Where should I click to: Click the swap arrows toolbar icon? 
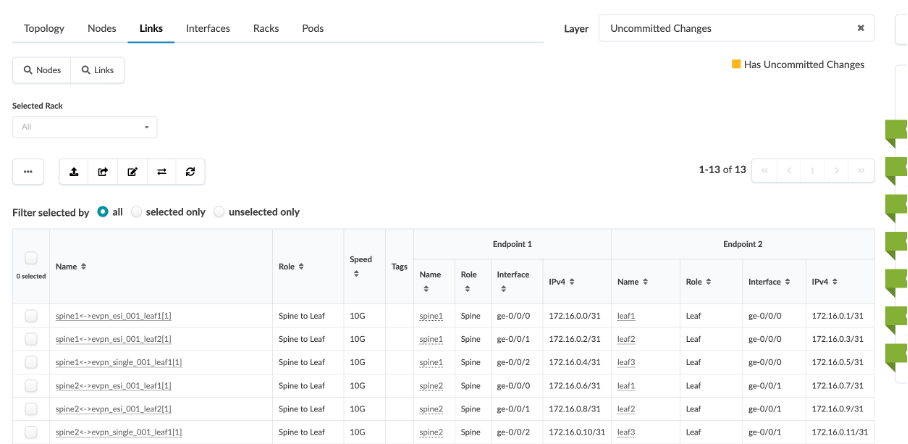(161, 171)
